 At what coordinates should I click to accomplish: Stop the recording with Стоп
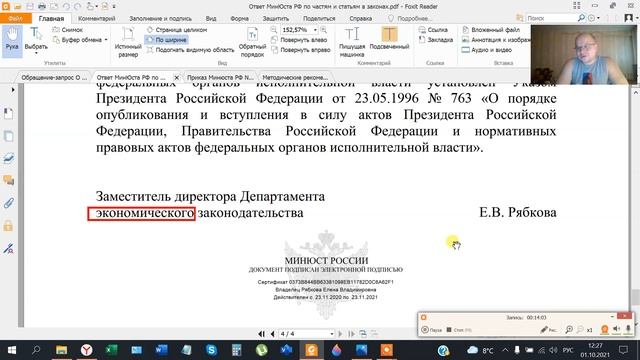click(459, 330)
